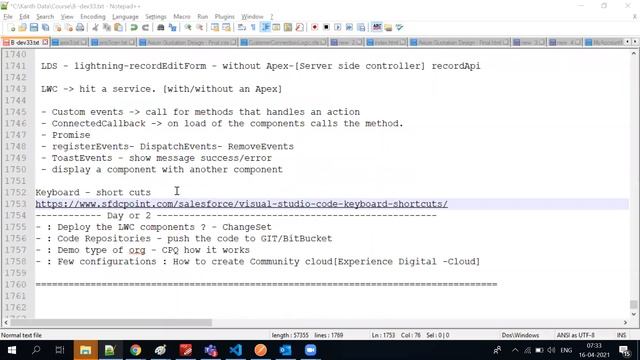The height and width of the screenshot is (360, 640).
Task: Open the sfdcpoint keyboard shortcuts URL
Action: (241, 204)
